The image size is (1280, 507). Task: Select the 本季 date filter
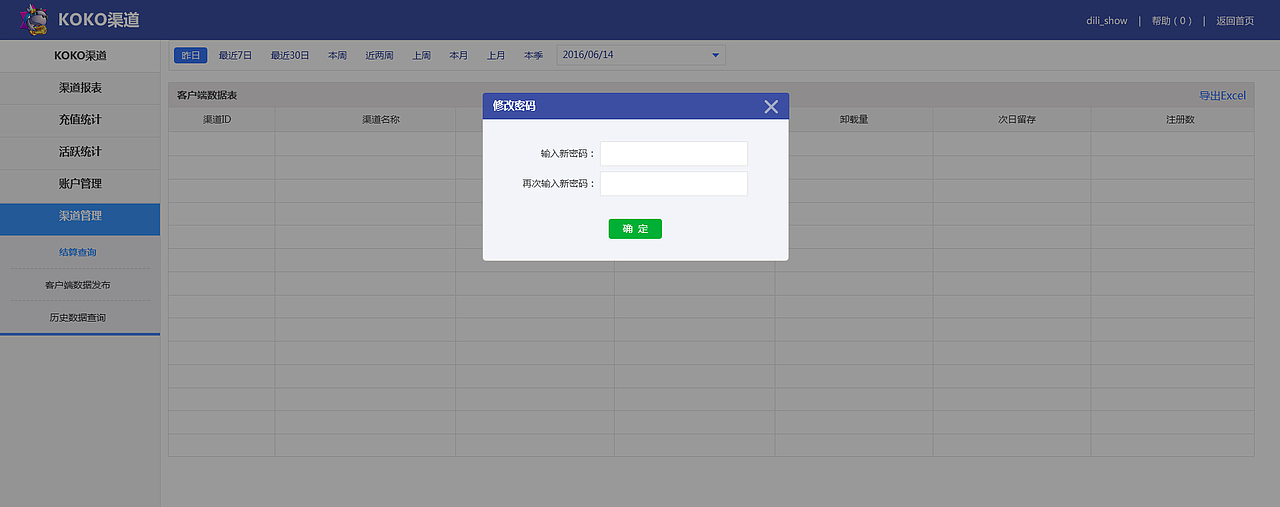coord(533,56)
